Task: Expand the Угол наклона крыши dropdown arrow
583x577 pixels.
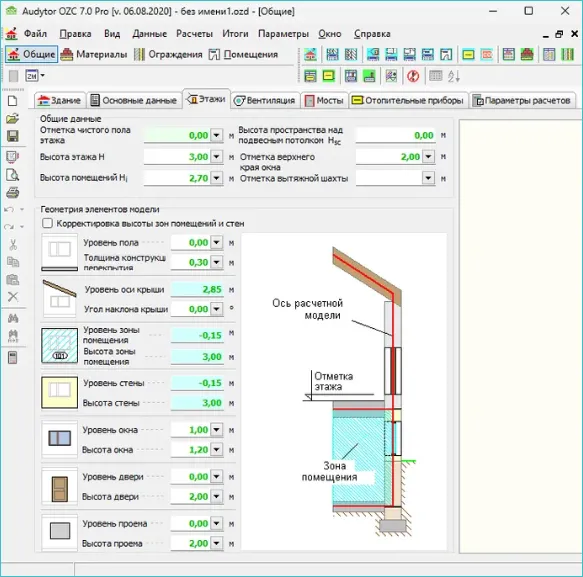Action: pos(216,309)
